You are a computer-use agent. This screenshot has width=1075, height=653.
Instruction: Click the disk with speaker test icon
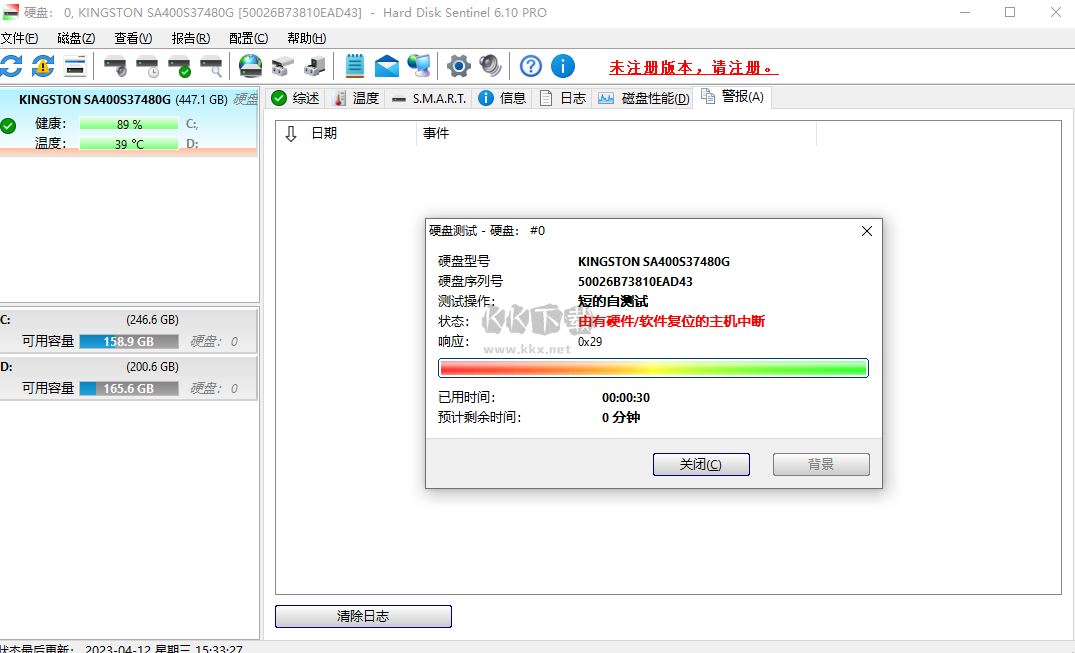click(115, 67)
